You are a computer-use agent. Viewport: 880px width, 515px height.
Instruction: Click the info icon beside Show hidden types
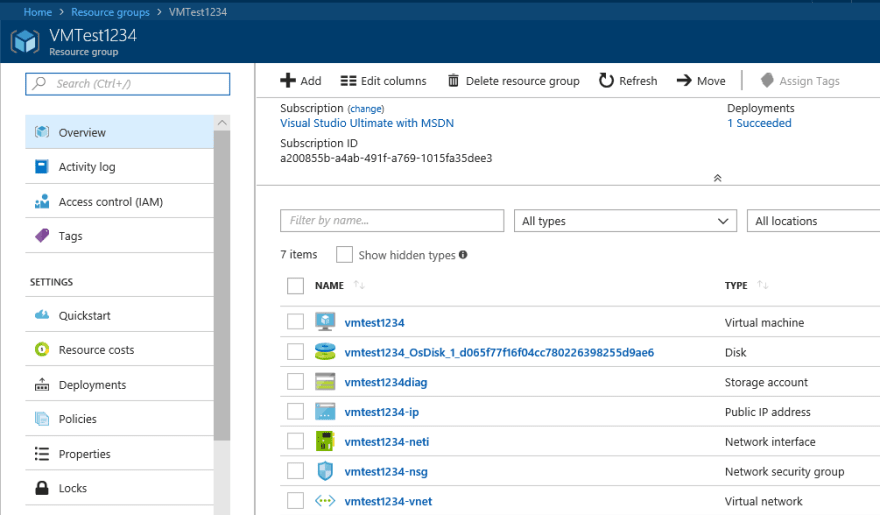click(x=463, y=254)
